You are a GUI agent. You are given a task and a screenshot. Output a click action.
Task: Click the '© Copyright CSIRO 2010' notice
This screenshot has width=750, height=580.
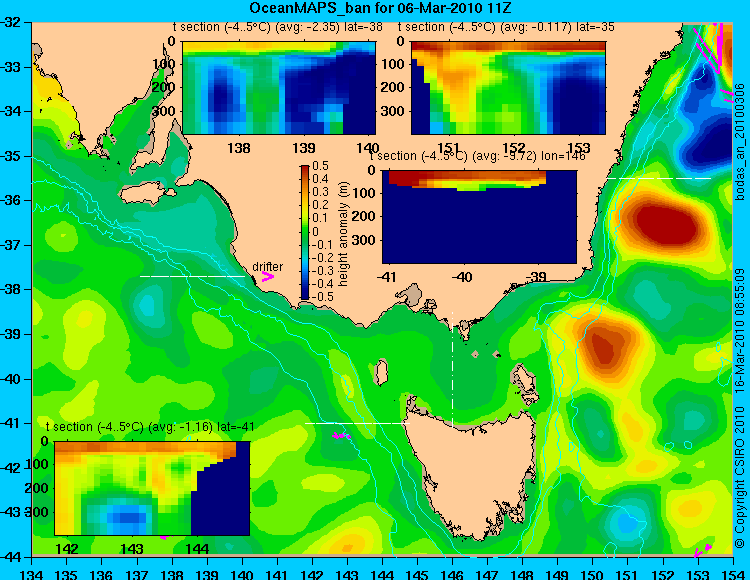coord(739,476)
